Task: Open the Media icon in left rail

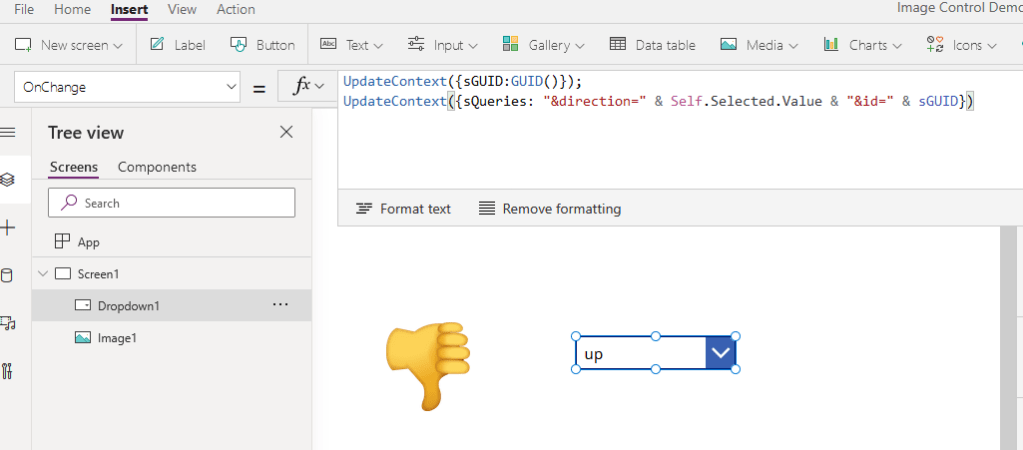Action: pyautogui.click(x=8, y=323)
